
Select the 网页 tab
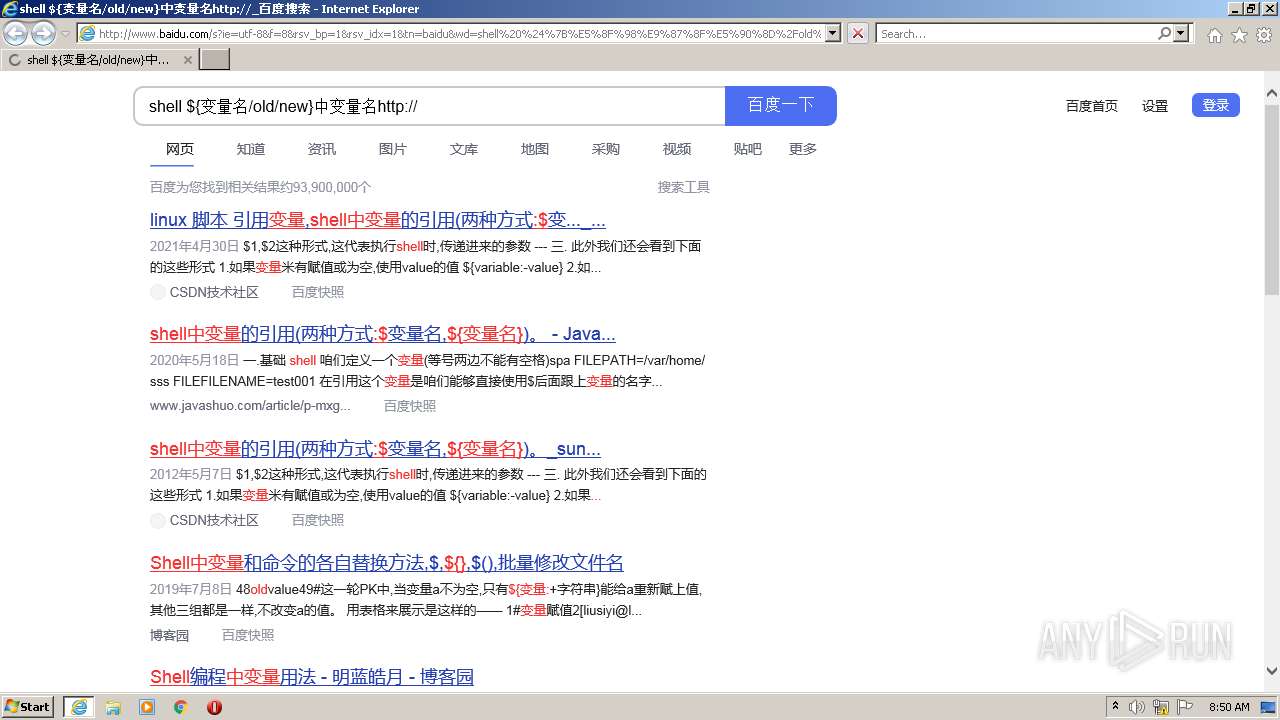180,149
